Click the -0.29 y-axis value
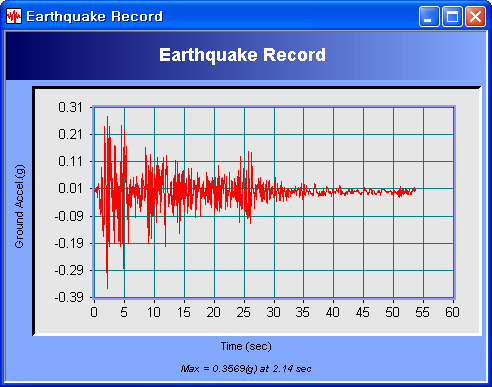The height and width of the screenshot is (387, 492). pyautogui.click(x=69, y=270)
